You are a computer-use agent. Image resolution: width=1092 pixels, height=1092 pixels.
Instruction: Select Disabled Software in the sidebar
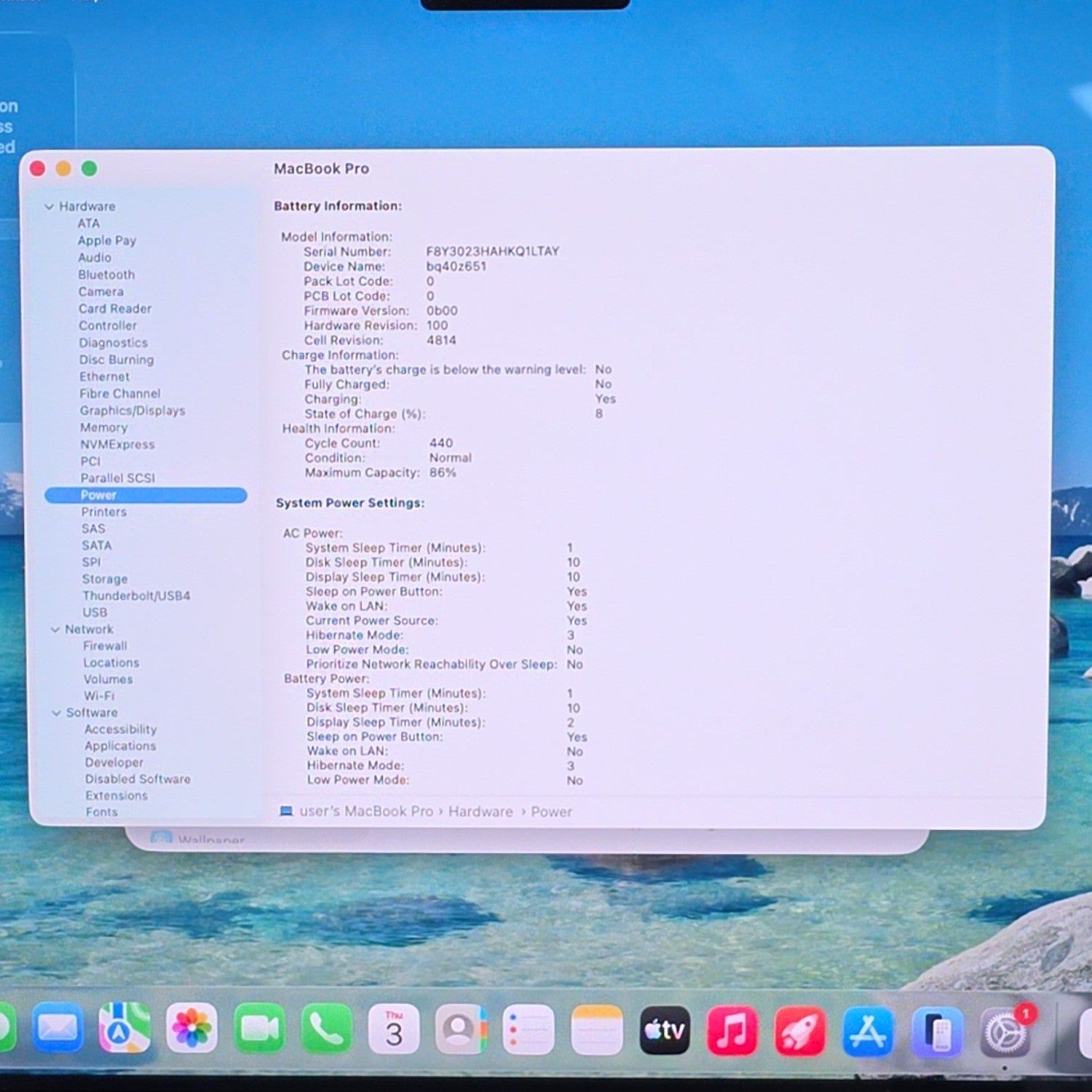pos(138,779)
